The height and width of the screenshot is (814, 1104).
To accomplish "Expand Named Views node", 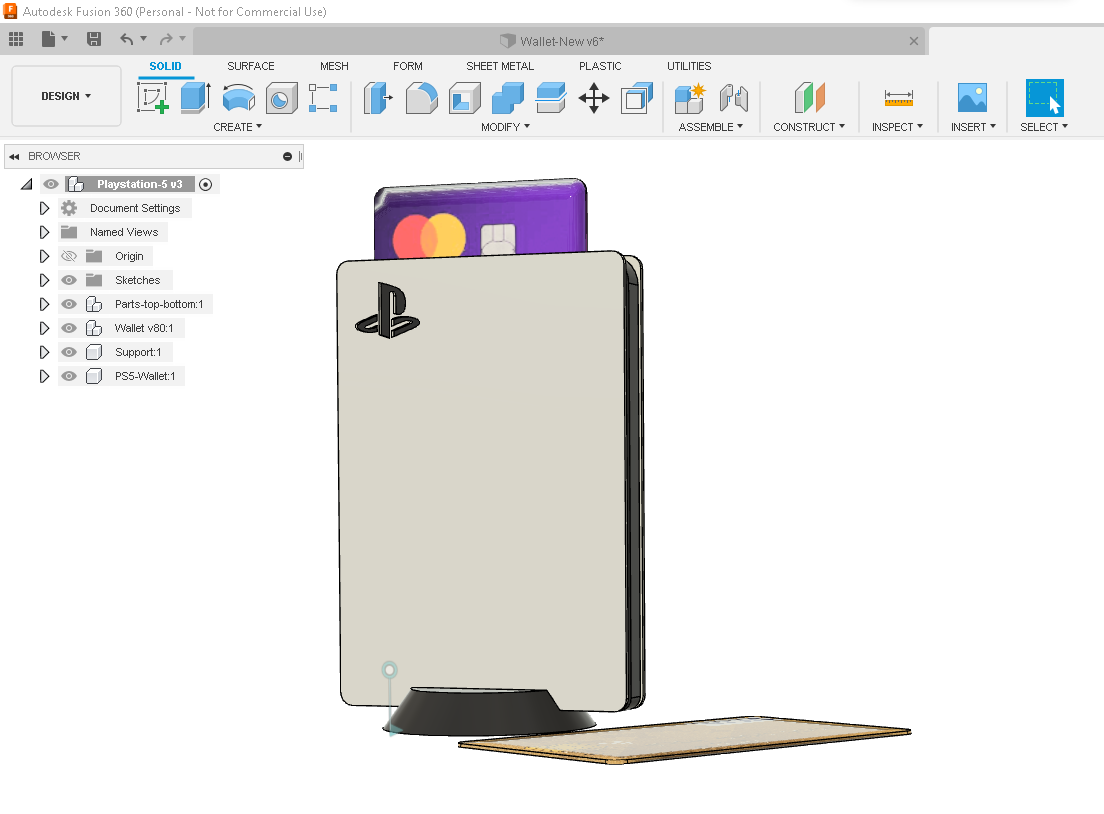I will [44, 232].
